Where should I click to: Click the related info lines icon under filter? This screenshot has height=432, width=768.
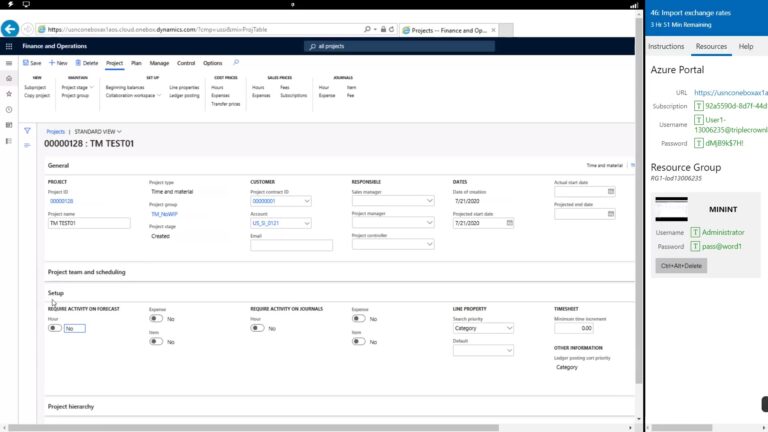click(x=27, y=145)
